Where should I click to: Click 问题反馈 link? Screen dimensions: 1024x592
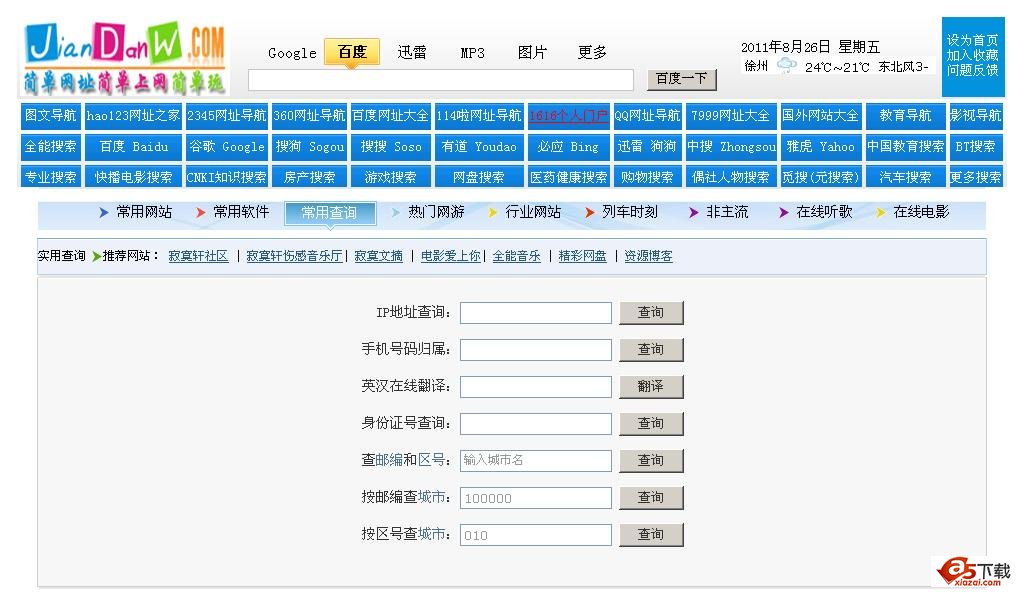pos(972,71)
